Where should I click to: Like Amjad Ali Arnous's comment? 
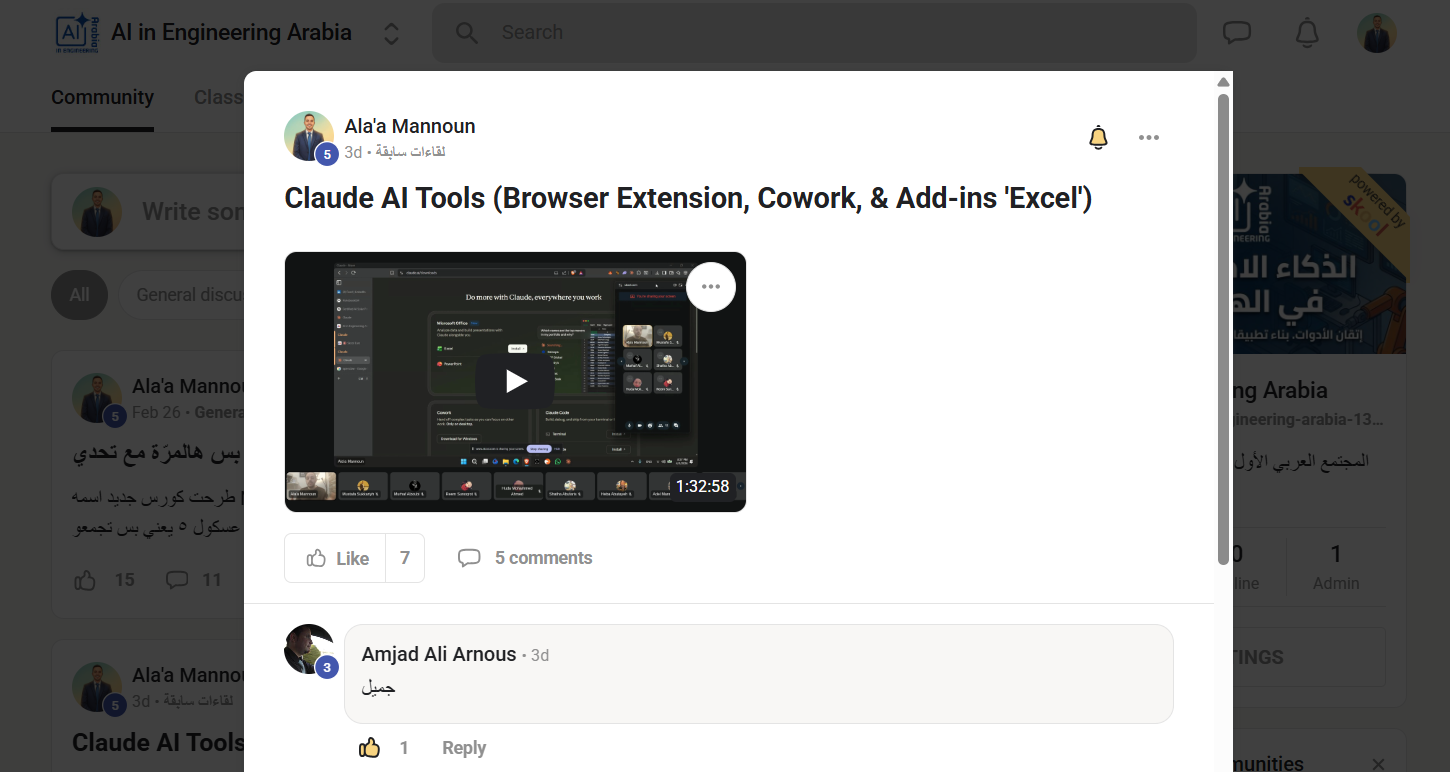(x=370, y=747)
